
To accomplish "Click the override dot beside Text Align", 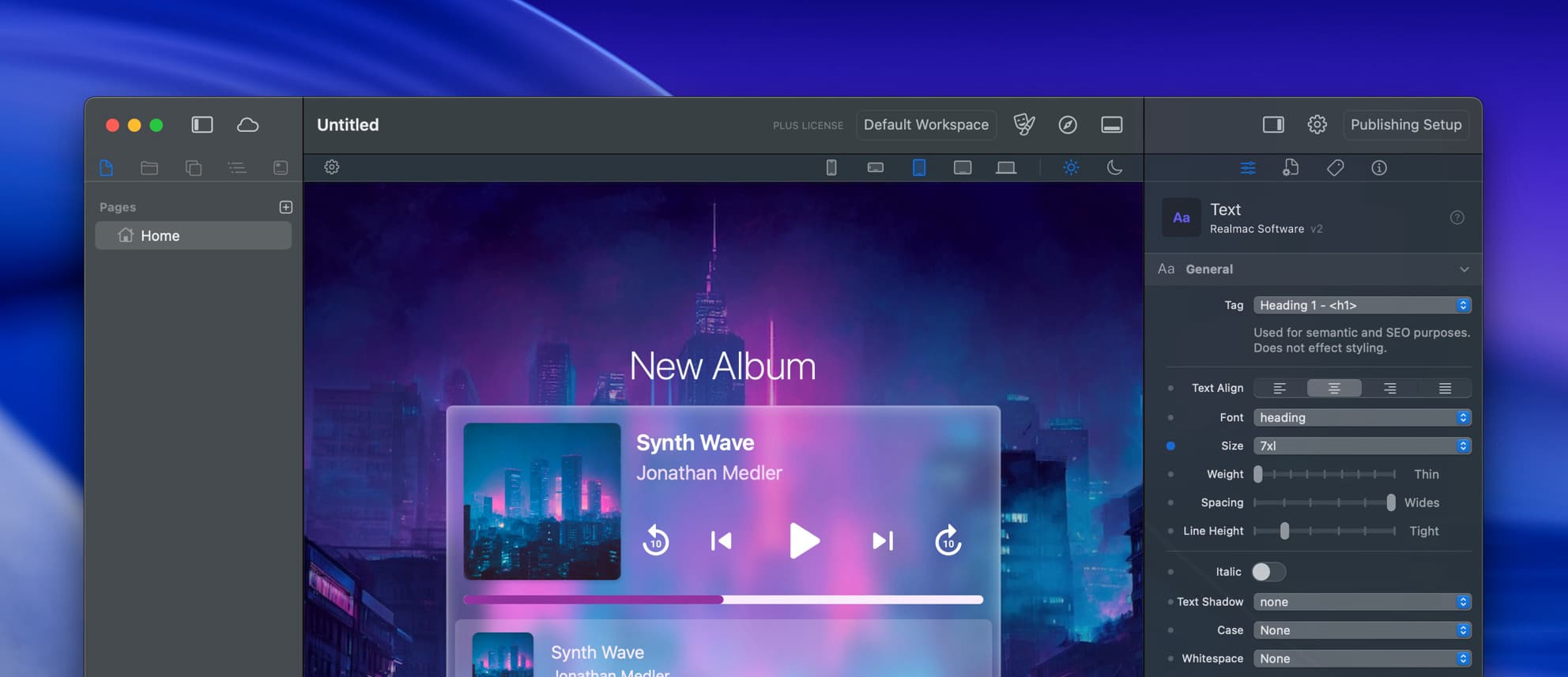I will [x=1170, y=388].
